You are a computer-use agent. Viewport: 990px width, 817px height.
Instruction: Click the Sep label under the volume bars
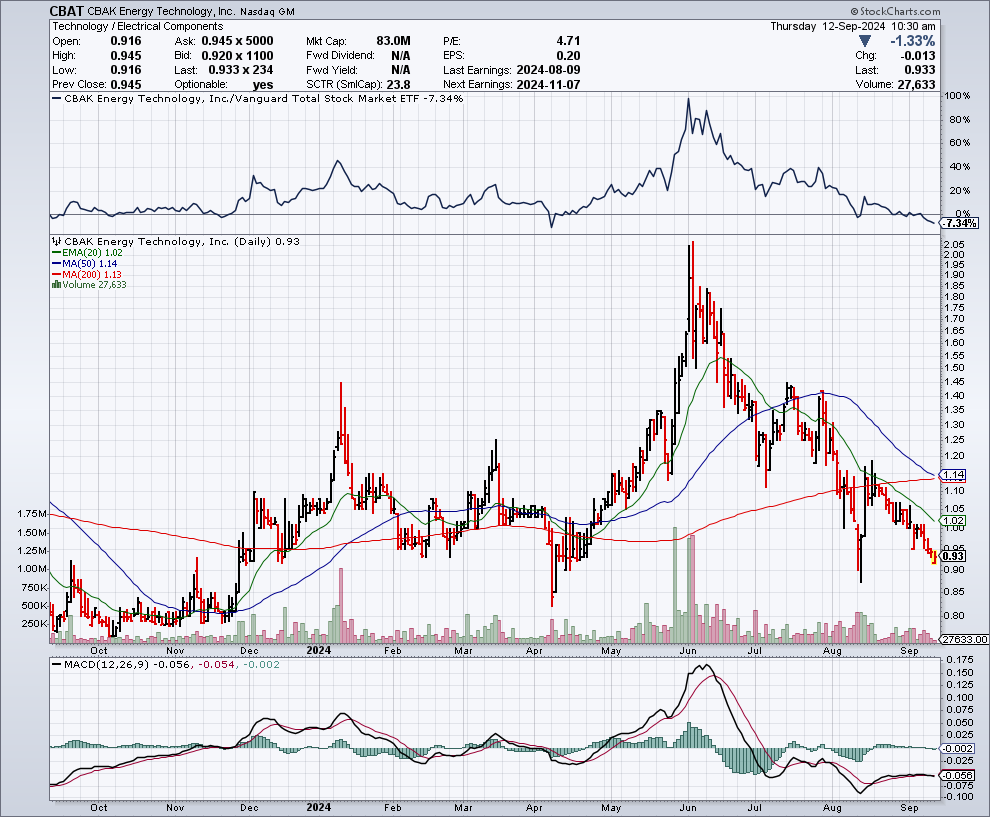tap(909, 650)
